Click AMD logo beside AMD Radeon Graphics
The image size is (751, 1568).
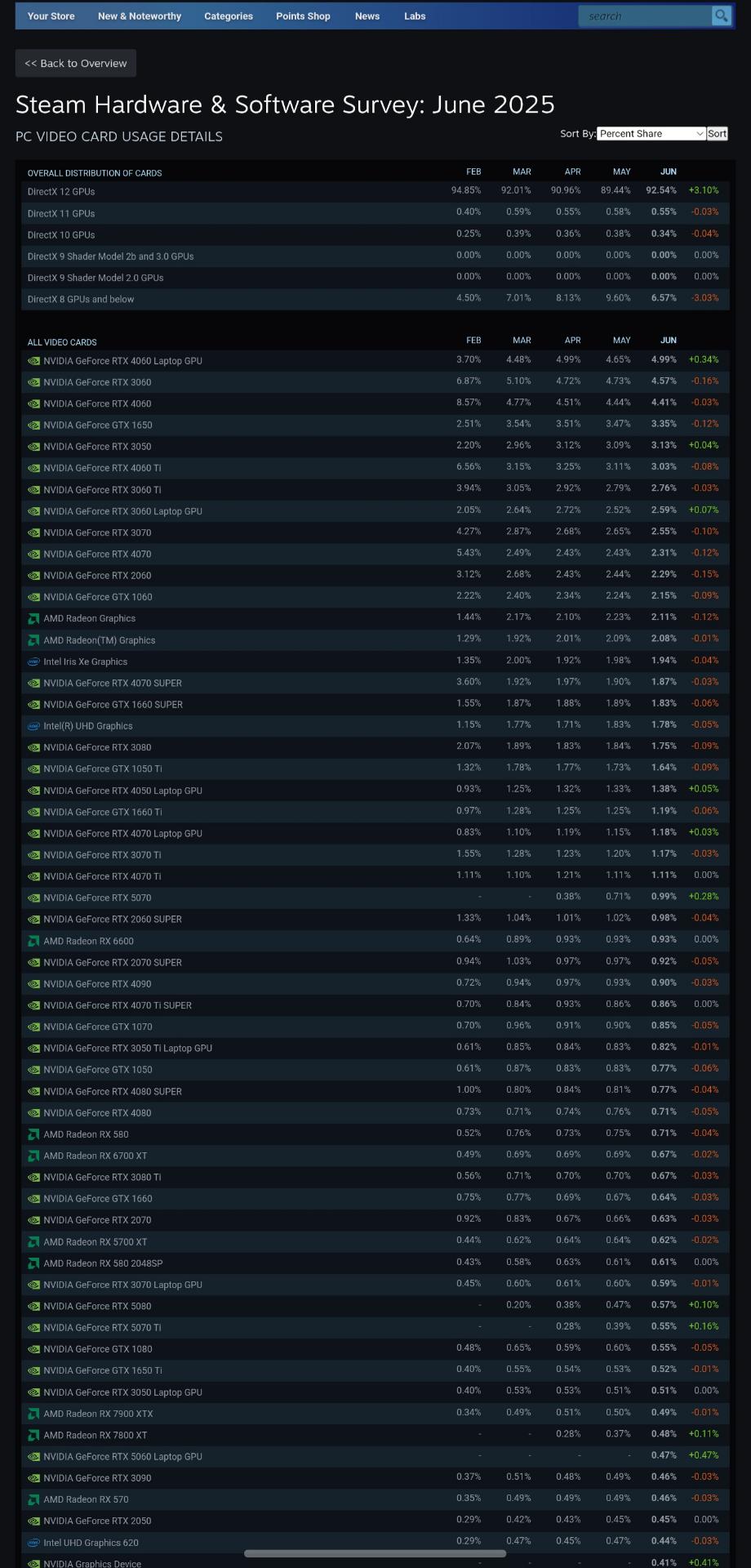coord(33,619)
